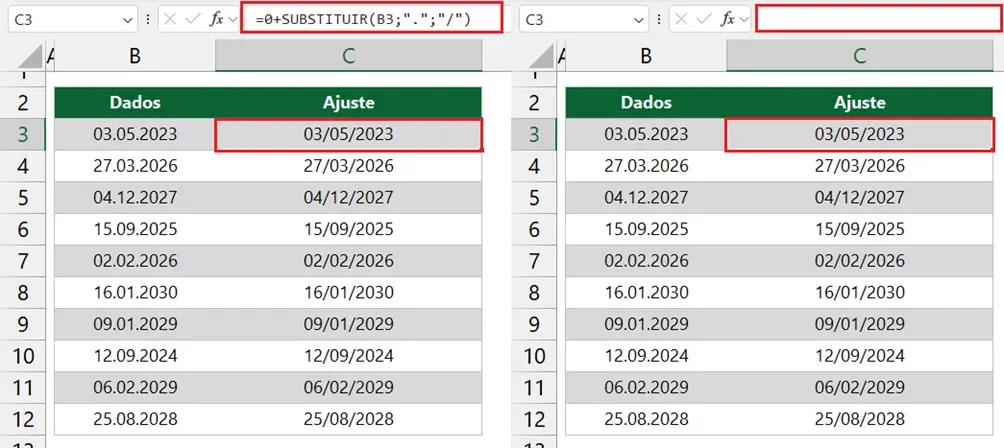The width and height of the screenshot is (1004, 448).
Task: Select cell 03.05.2023 in right sheet
Action: (646, 134)
